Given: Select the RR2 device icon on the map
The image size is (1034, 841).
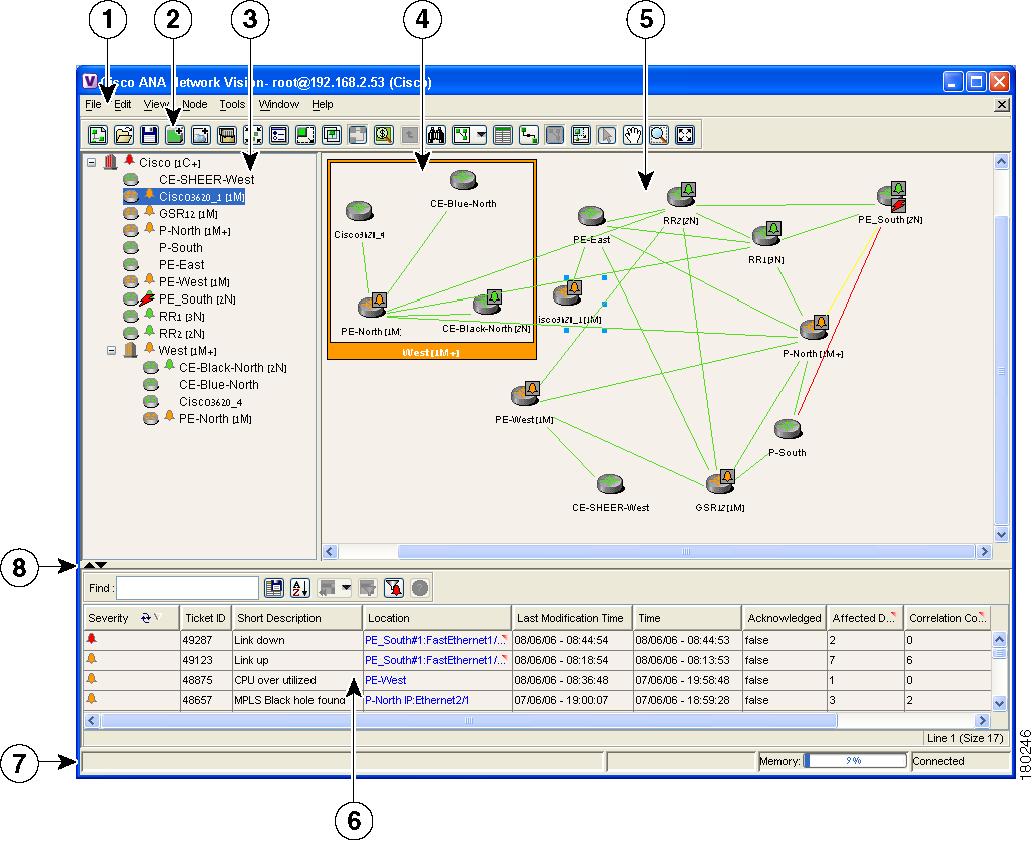Looking at the screenshot, I should click(682, 195).
